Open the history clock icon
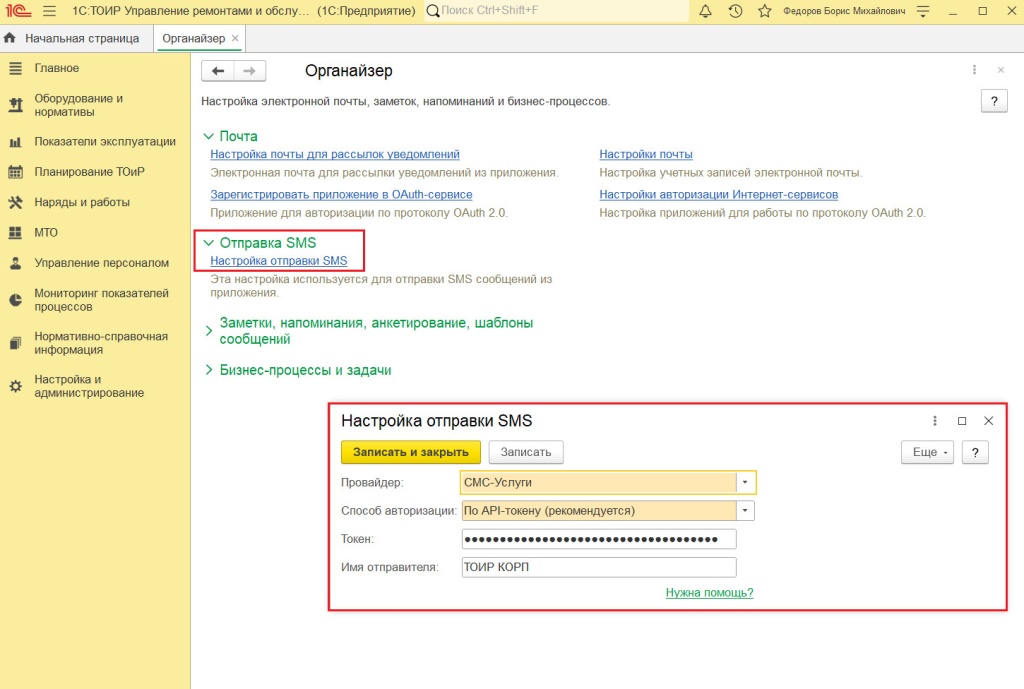The width and height of the screenshot is (1024, 689). click(735, 11)
